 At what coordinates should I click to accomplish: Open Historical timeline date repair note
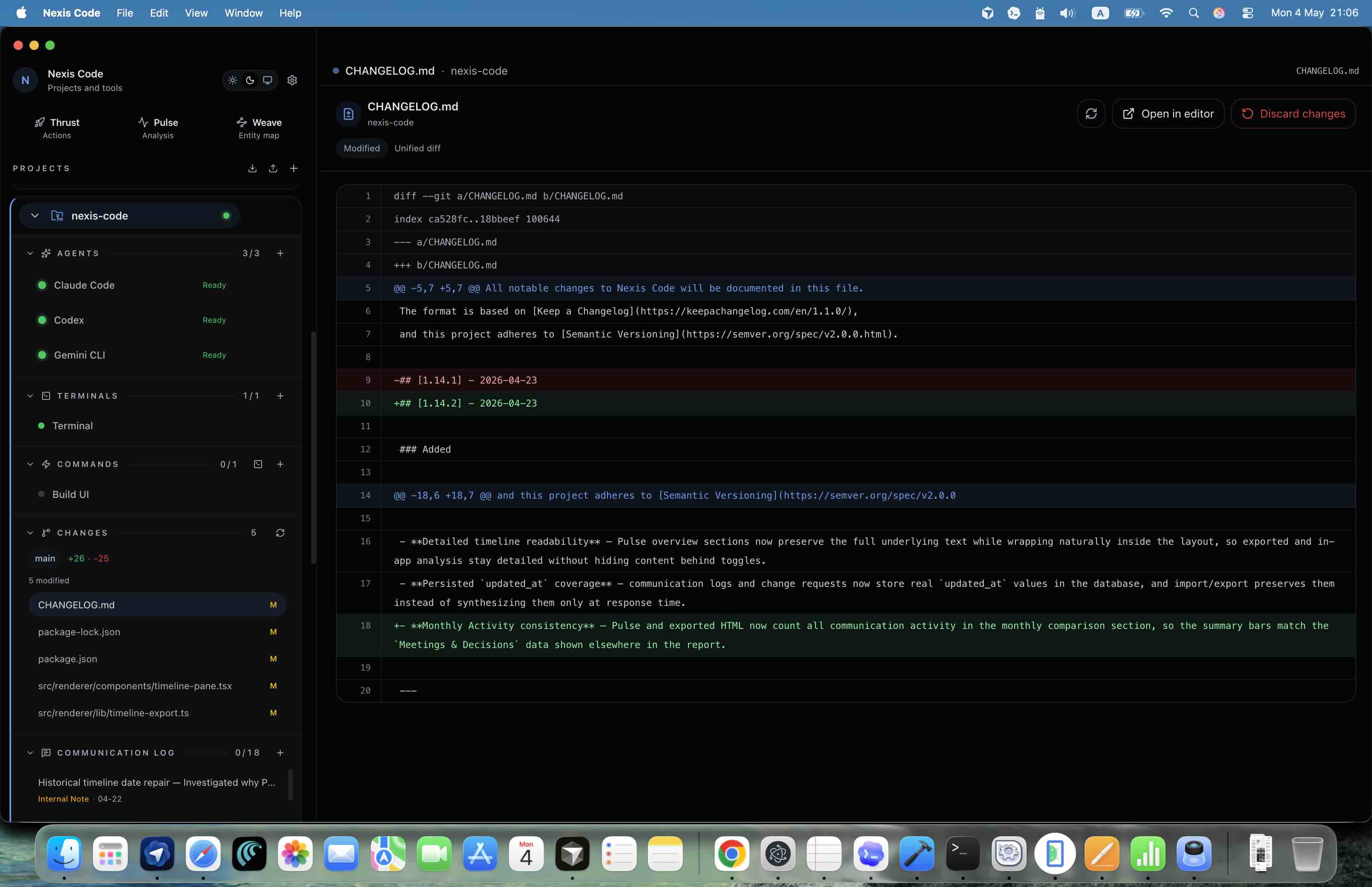click(156, 790)
